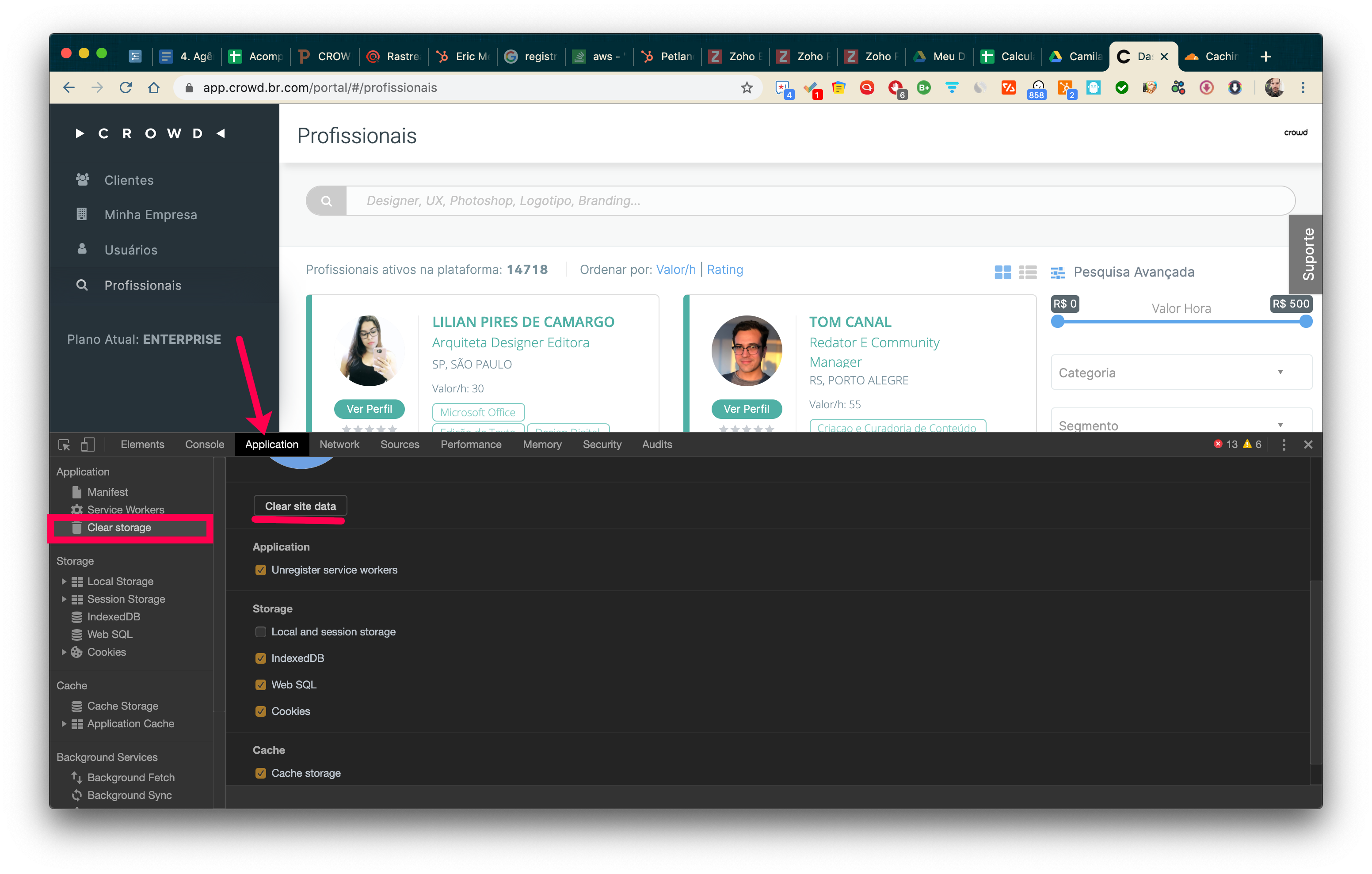Viewport: 1372px width, 874px height.
Task: Expand Cookies tree item
Action: tap(64, 652)
